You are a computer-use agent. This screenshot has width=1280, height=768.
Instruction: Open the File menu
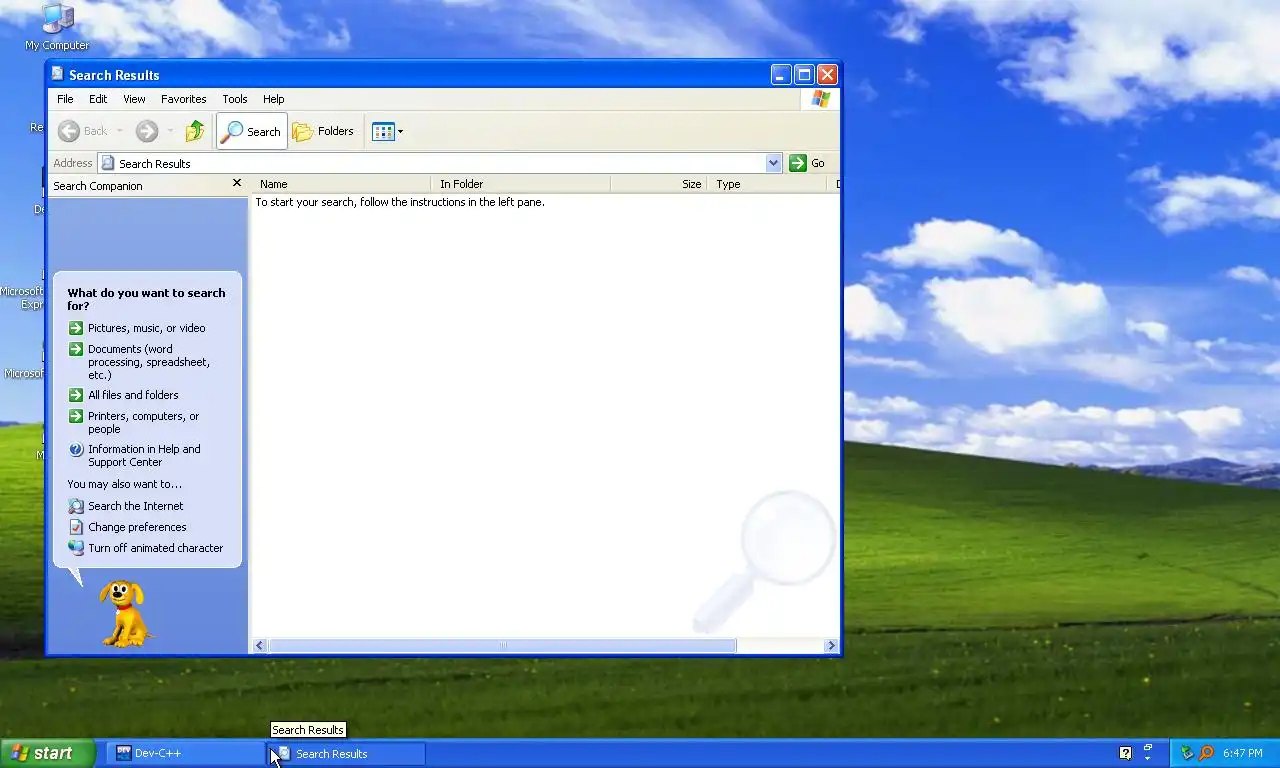[65, 99]
